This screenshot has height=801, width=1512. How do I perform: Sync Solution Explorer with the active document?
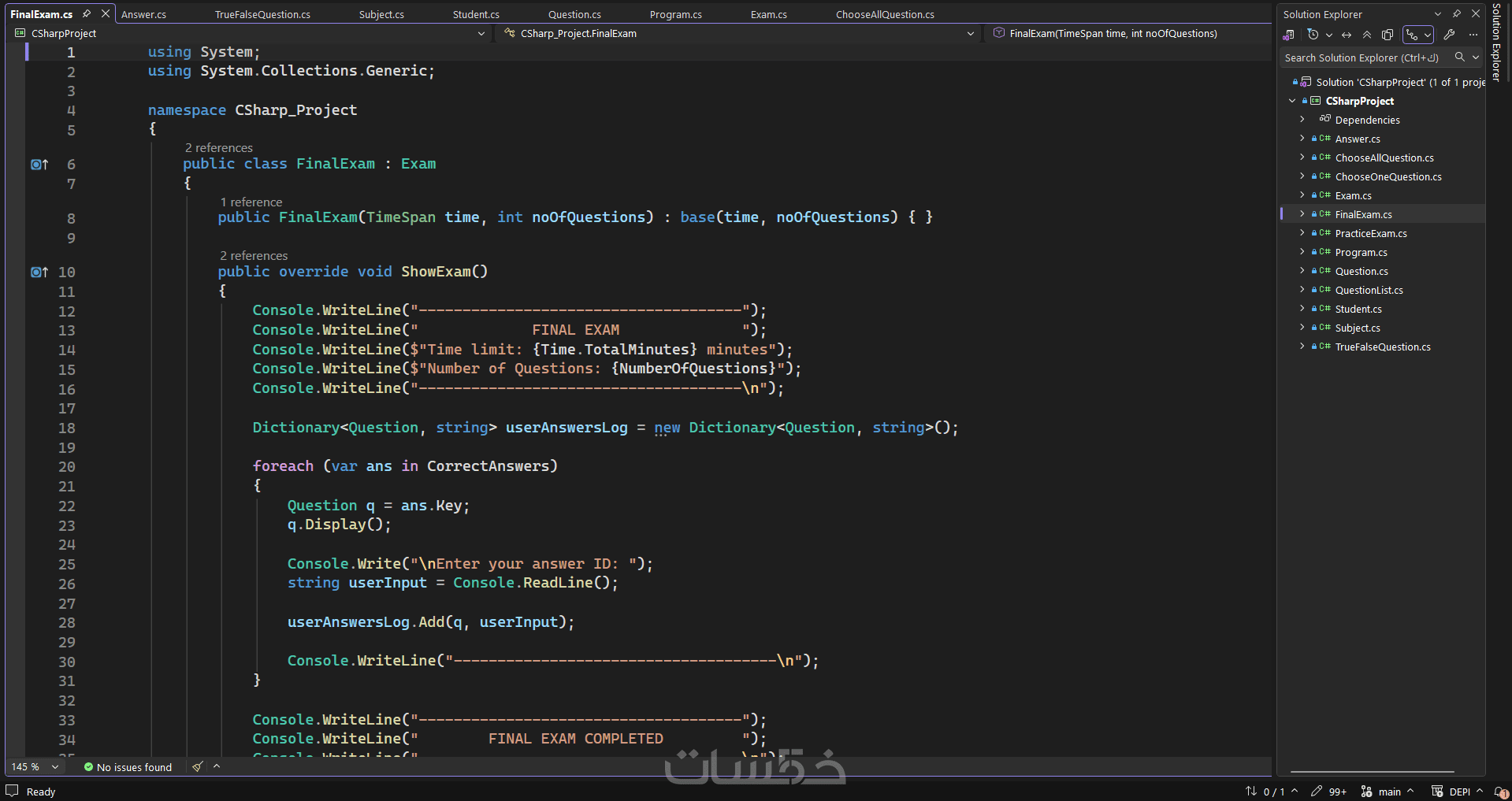pos(1347,35)
